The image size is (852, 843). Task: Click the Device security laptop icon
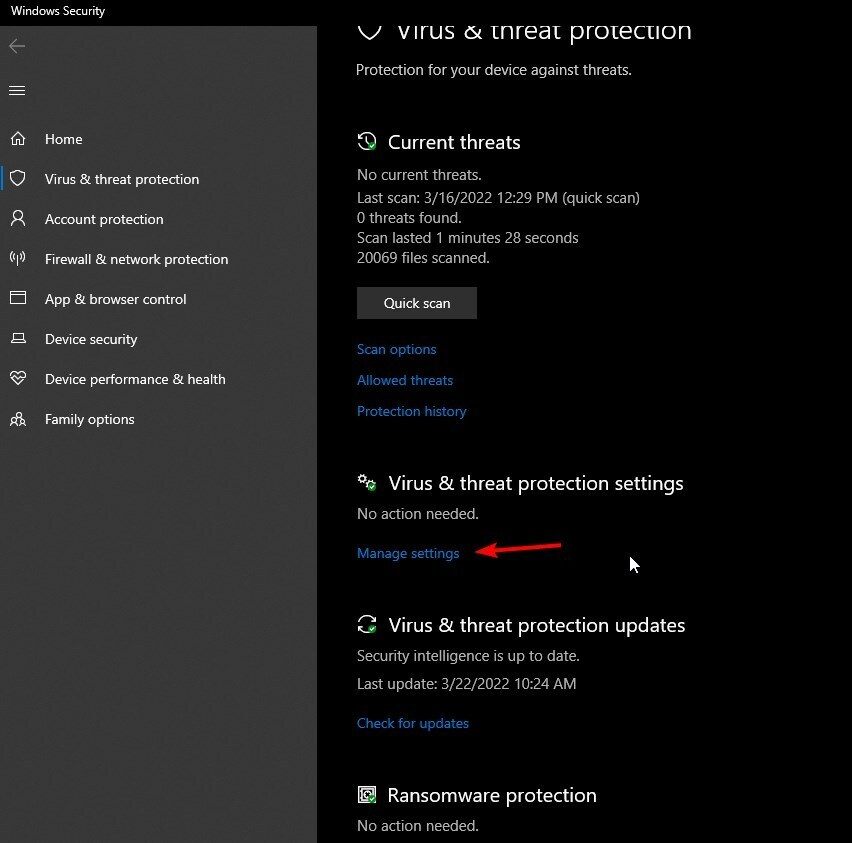click(x=18, y=338)
